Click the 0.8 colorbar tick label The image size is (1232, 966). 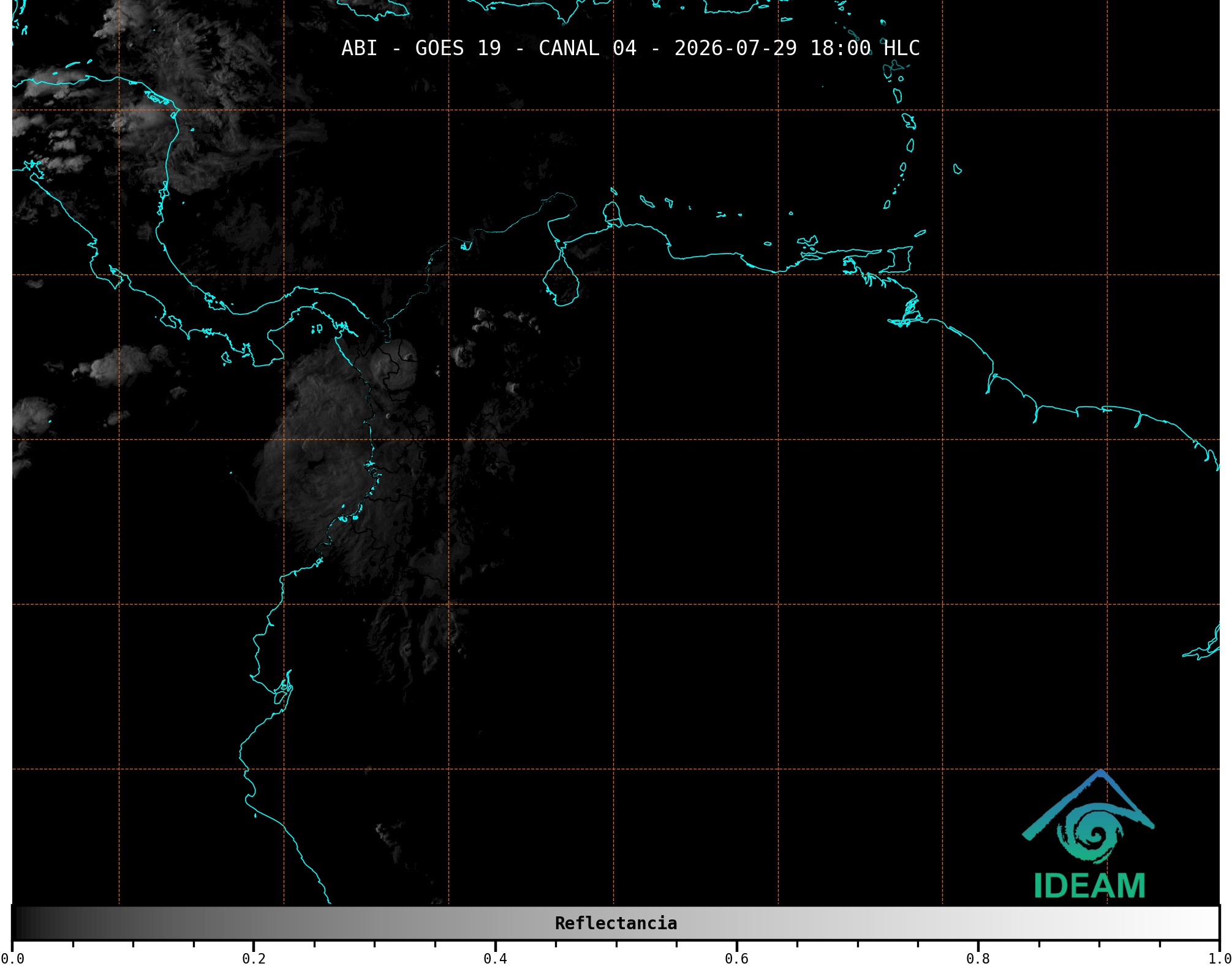pos(978,959)
